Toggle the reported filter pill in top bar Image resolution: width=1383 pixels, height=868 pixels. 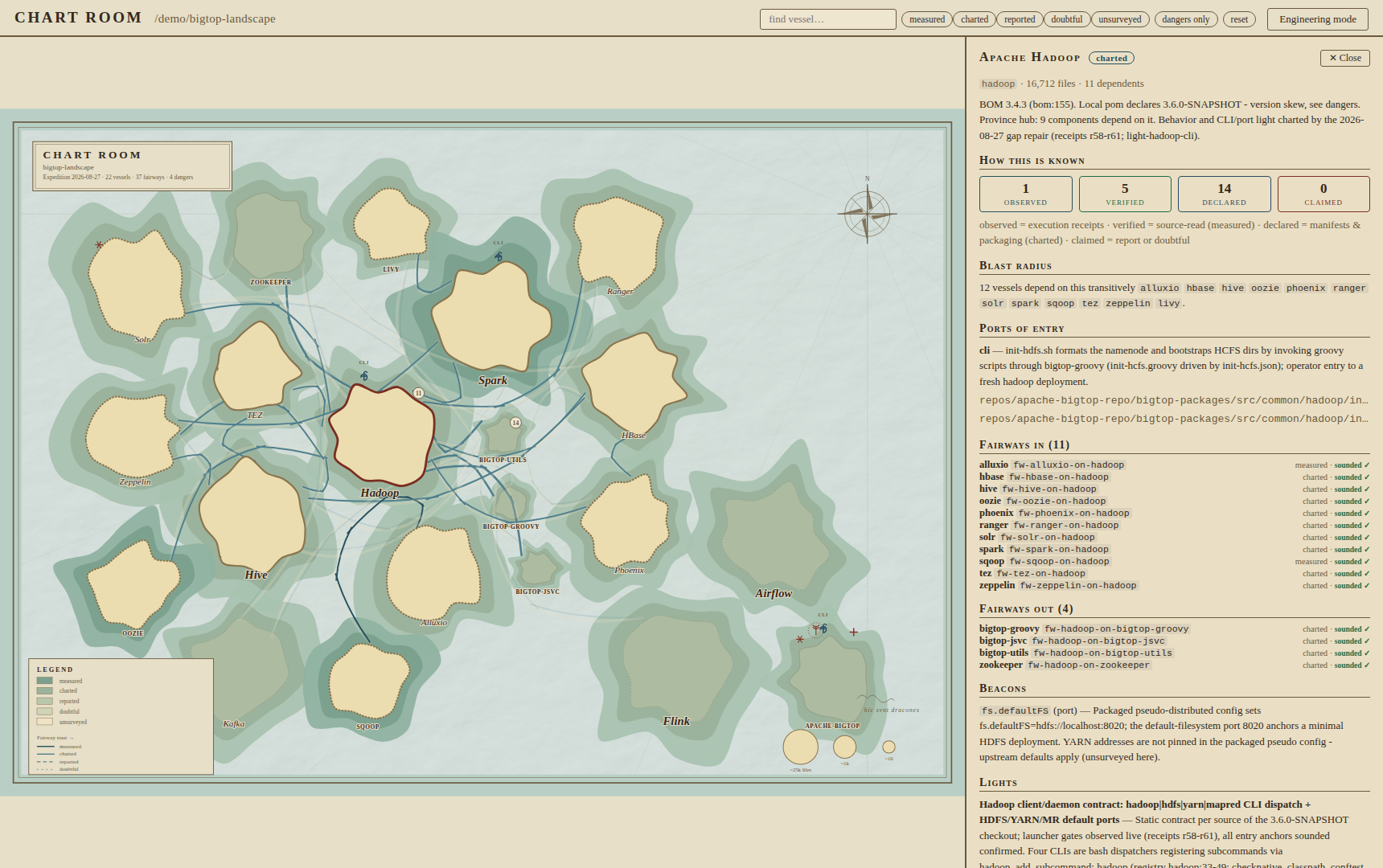pos(1020,19)
